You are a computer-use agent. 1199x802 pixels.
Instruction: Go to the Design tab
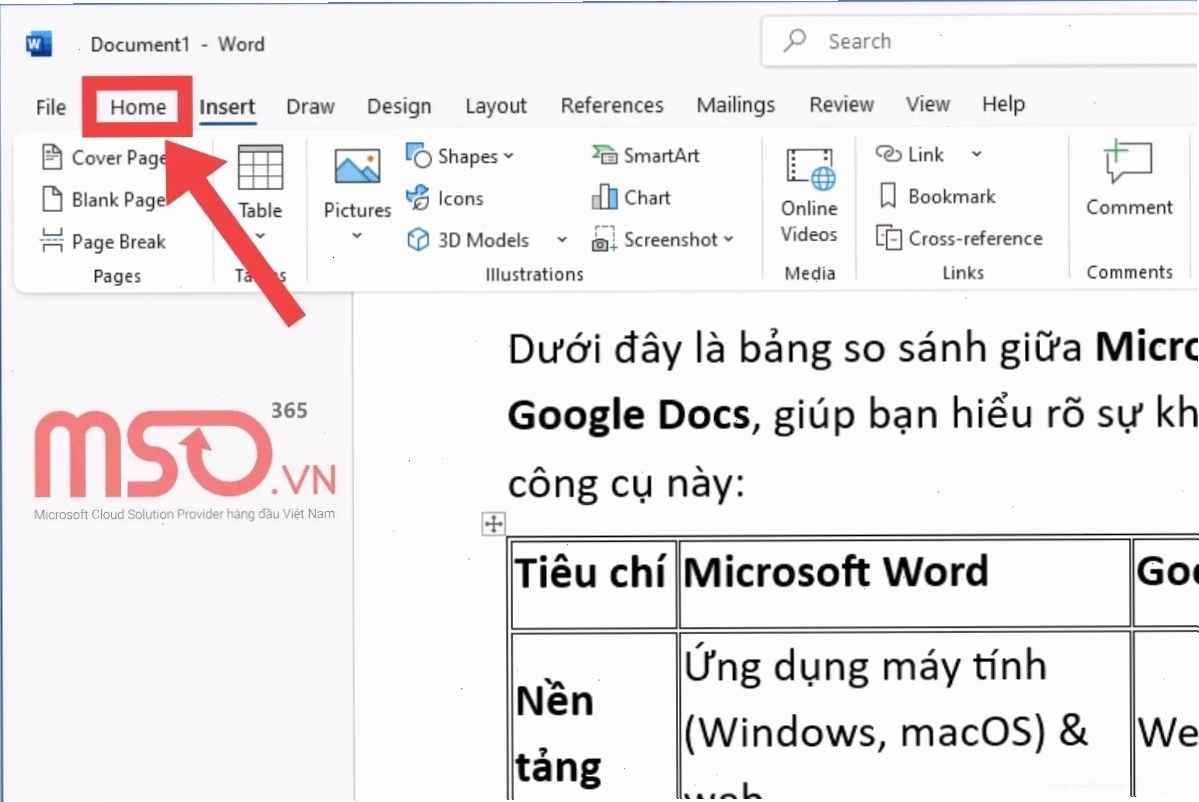click(x=398, y=106)
